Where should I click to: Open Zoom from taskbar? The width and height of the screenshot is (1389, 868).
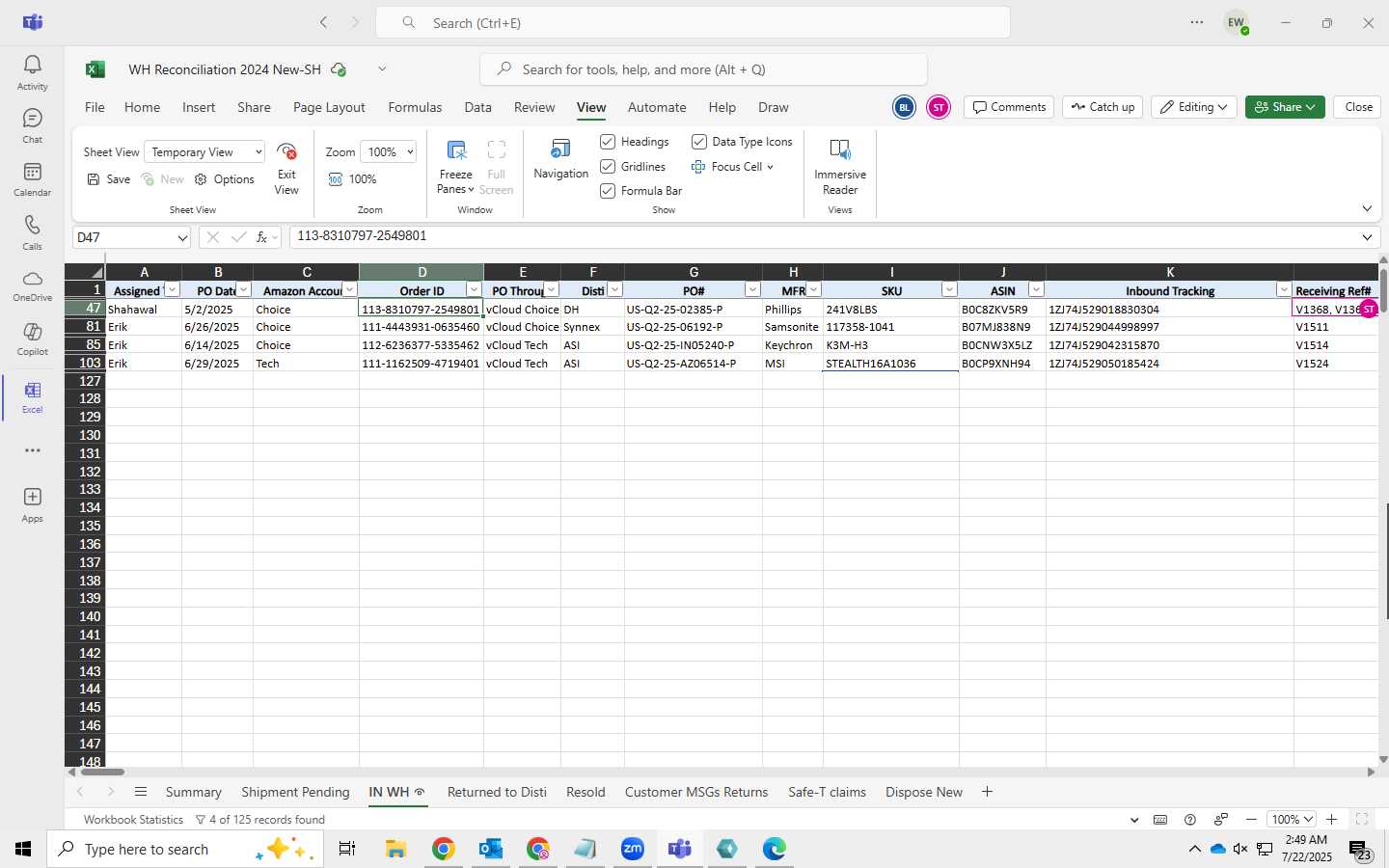(633, 849)
